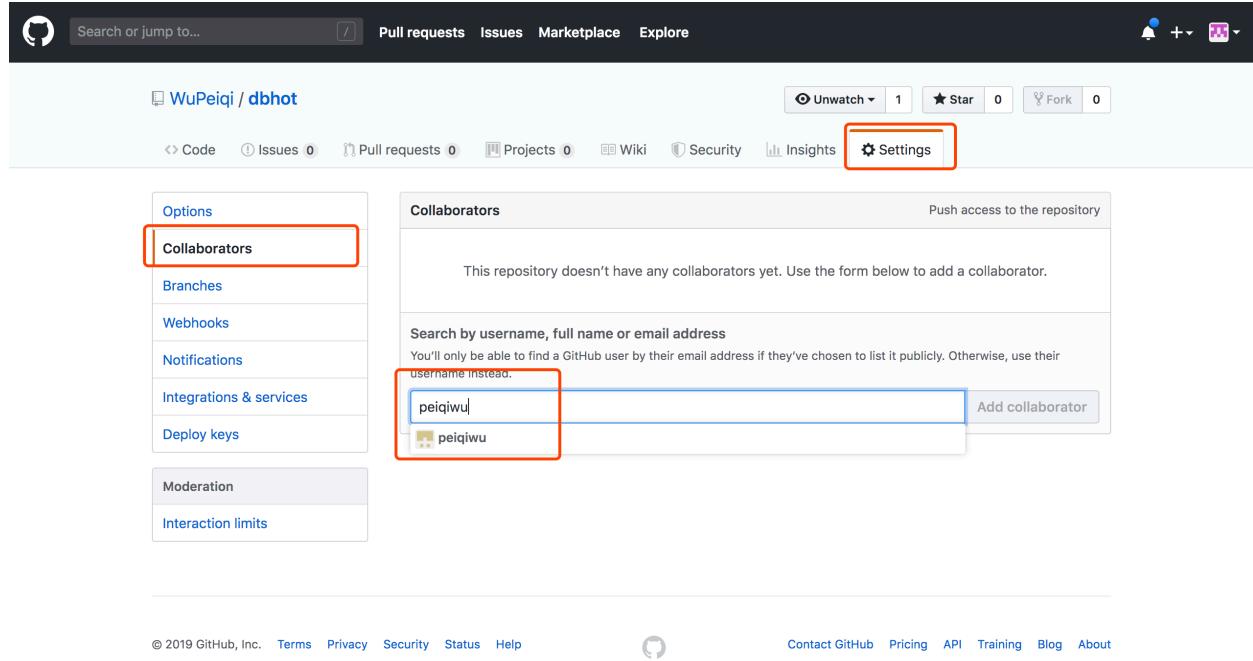Open the dbhot repository link
The image size is (1253, 661).
tap(273, 99)
